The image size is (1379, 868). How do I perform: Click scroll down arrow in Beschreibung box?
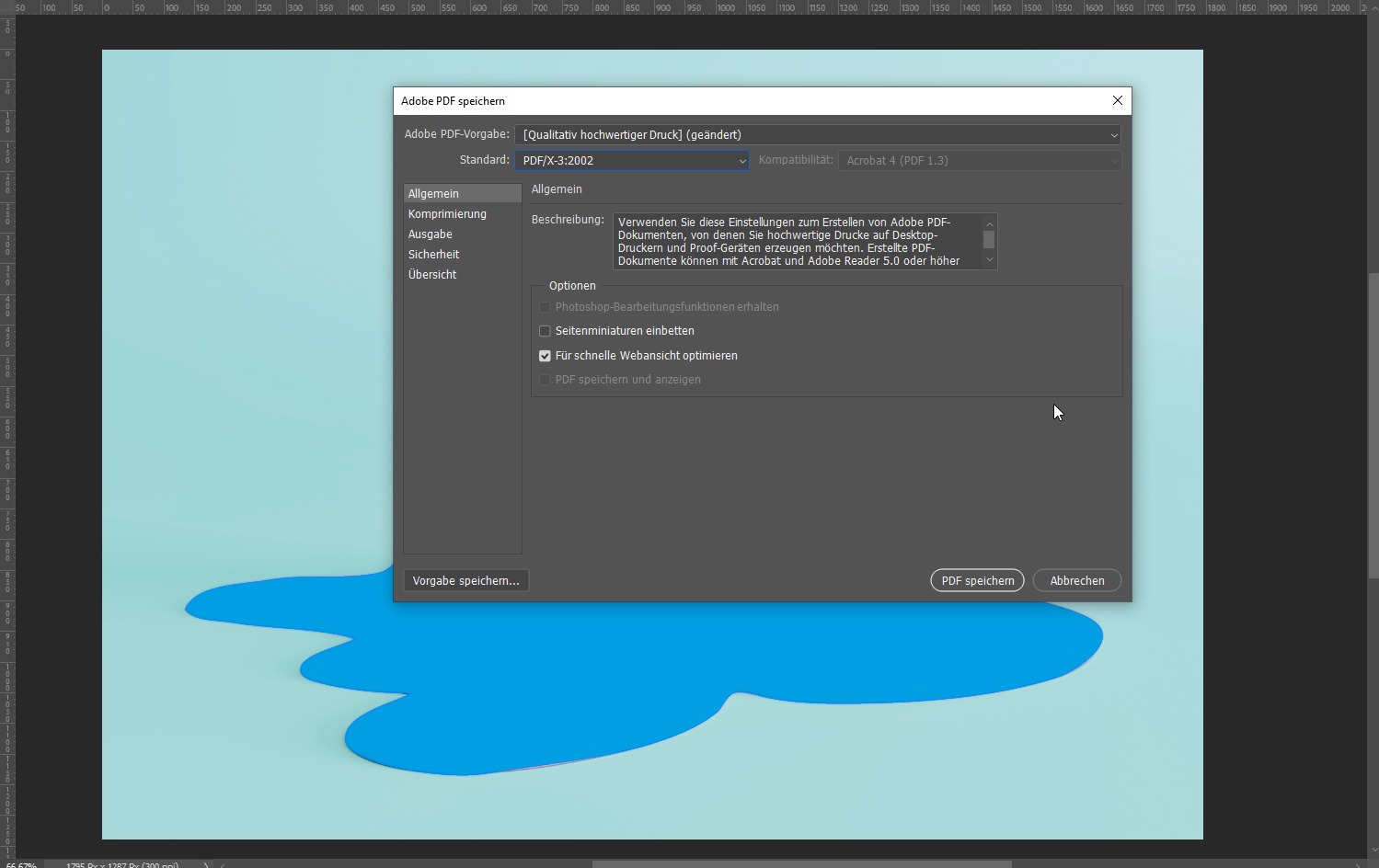point(990,260)
